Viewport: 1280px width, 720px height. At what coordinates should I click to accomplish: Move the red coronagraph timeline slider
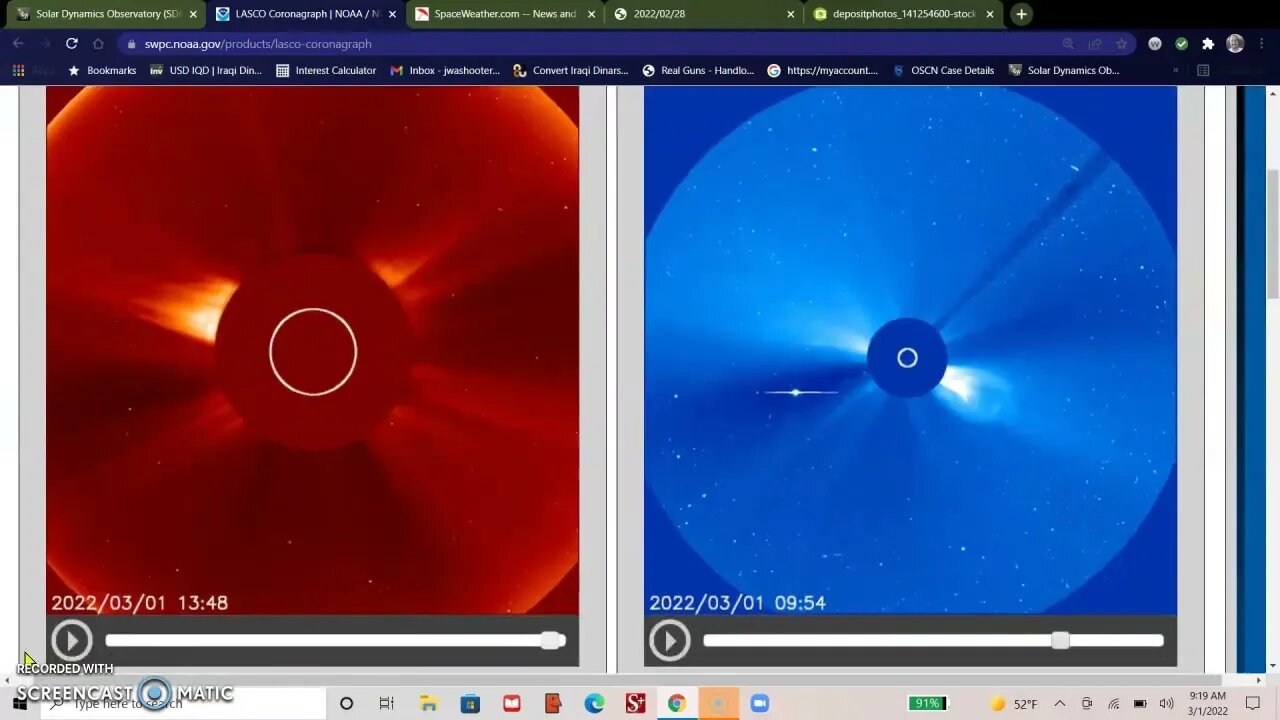pos(550,640)
